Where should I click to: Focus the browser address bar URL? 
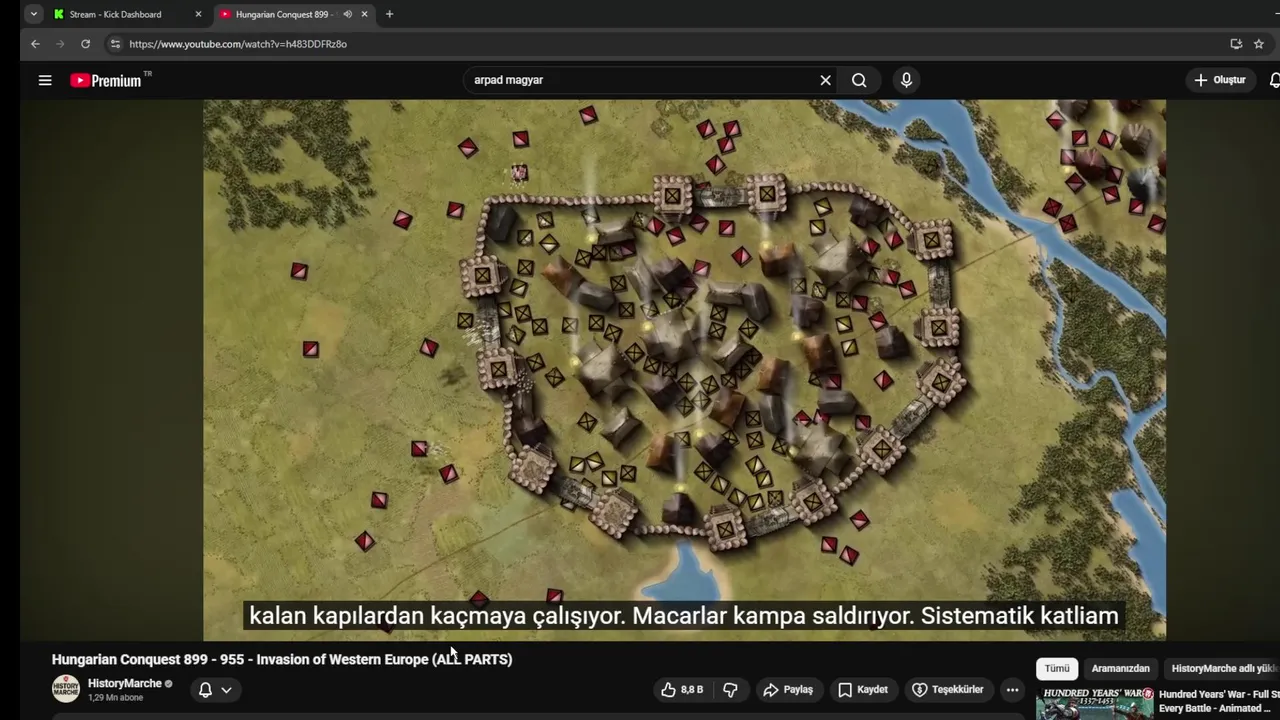pos(238,44)
